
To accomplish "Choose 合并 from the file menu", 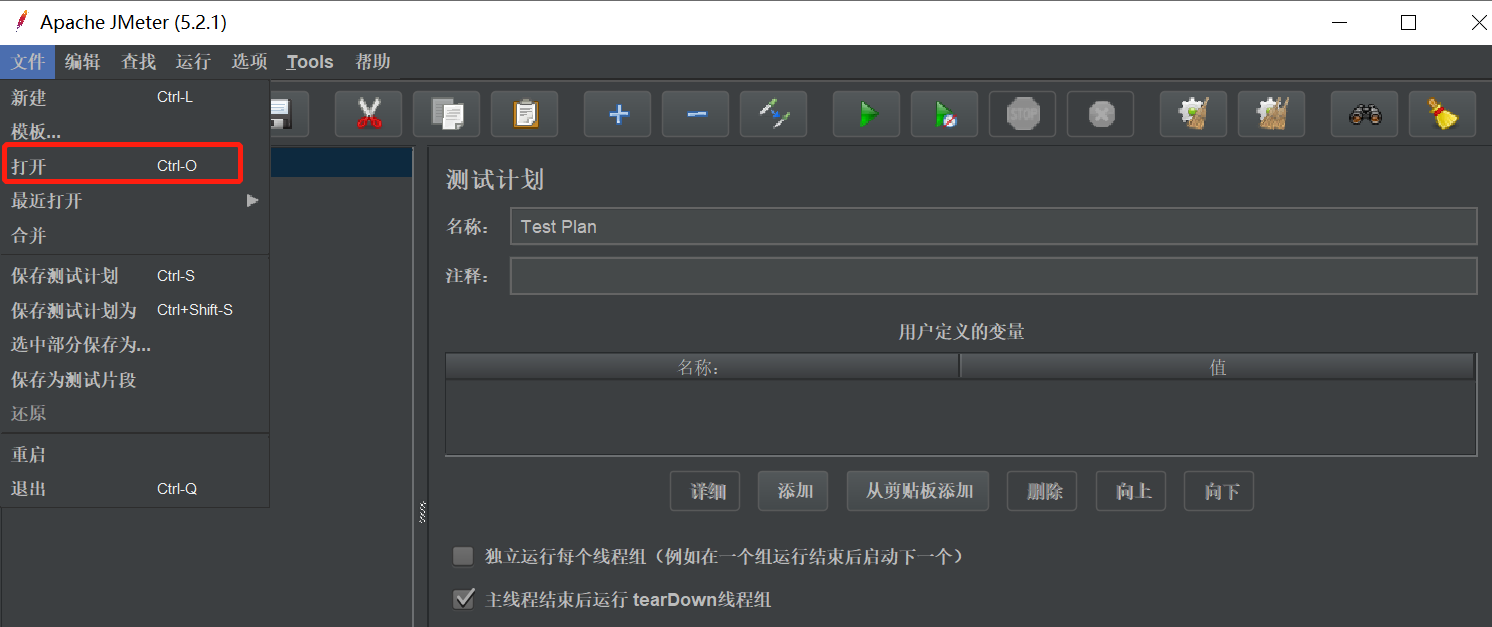I will pos(135,236).
